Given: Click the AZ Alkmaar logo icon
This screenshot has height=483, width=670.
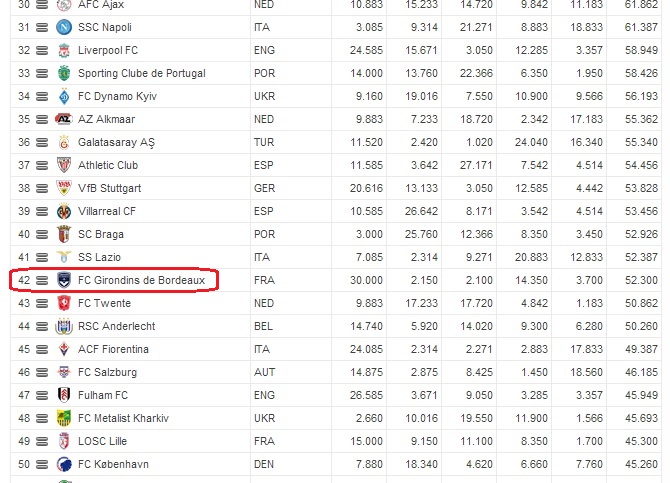Looking at the screenshot, I should [64, 119].
